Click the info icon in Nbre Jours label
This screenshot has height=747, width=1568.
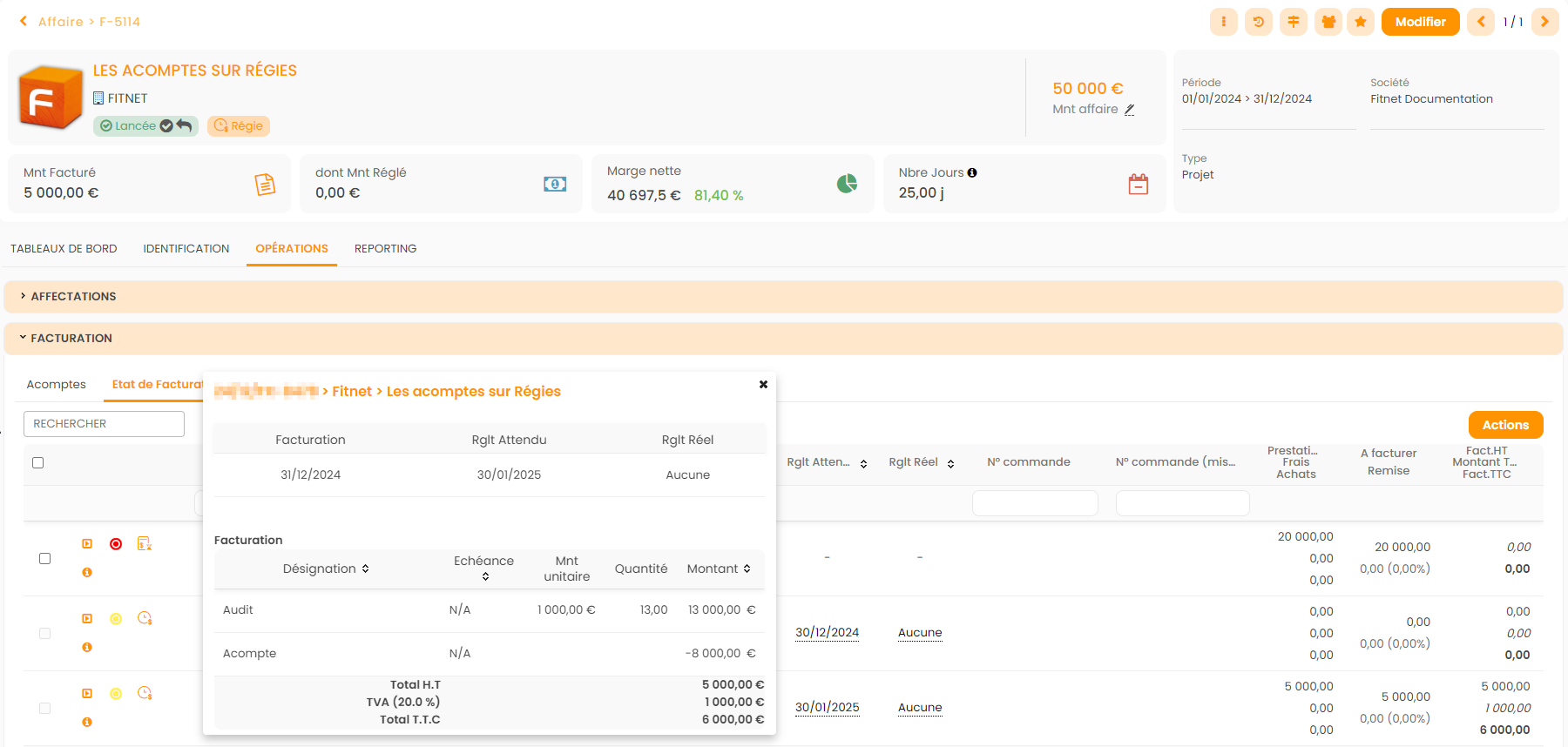[x=972, y=173]
